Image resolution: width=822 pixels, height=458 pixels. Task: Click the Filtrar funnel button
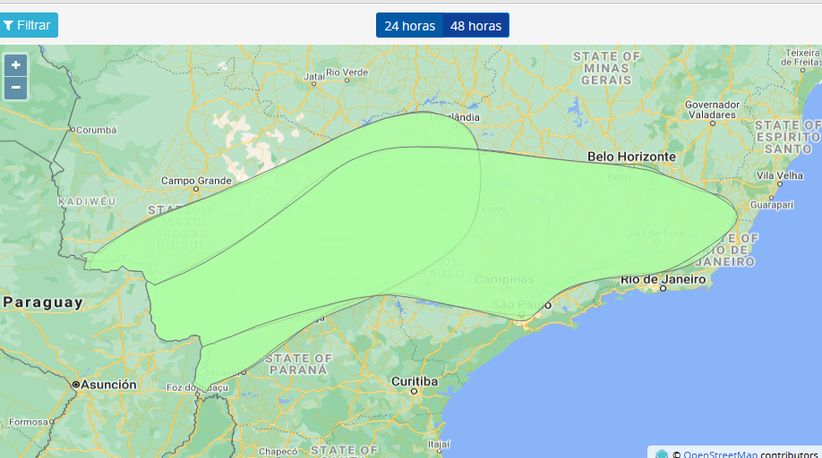tap(29, 25)
